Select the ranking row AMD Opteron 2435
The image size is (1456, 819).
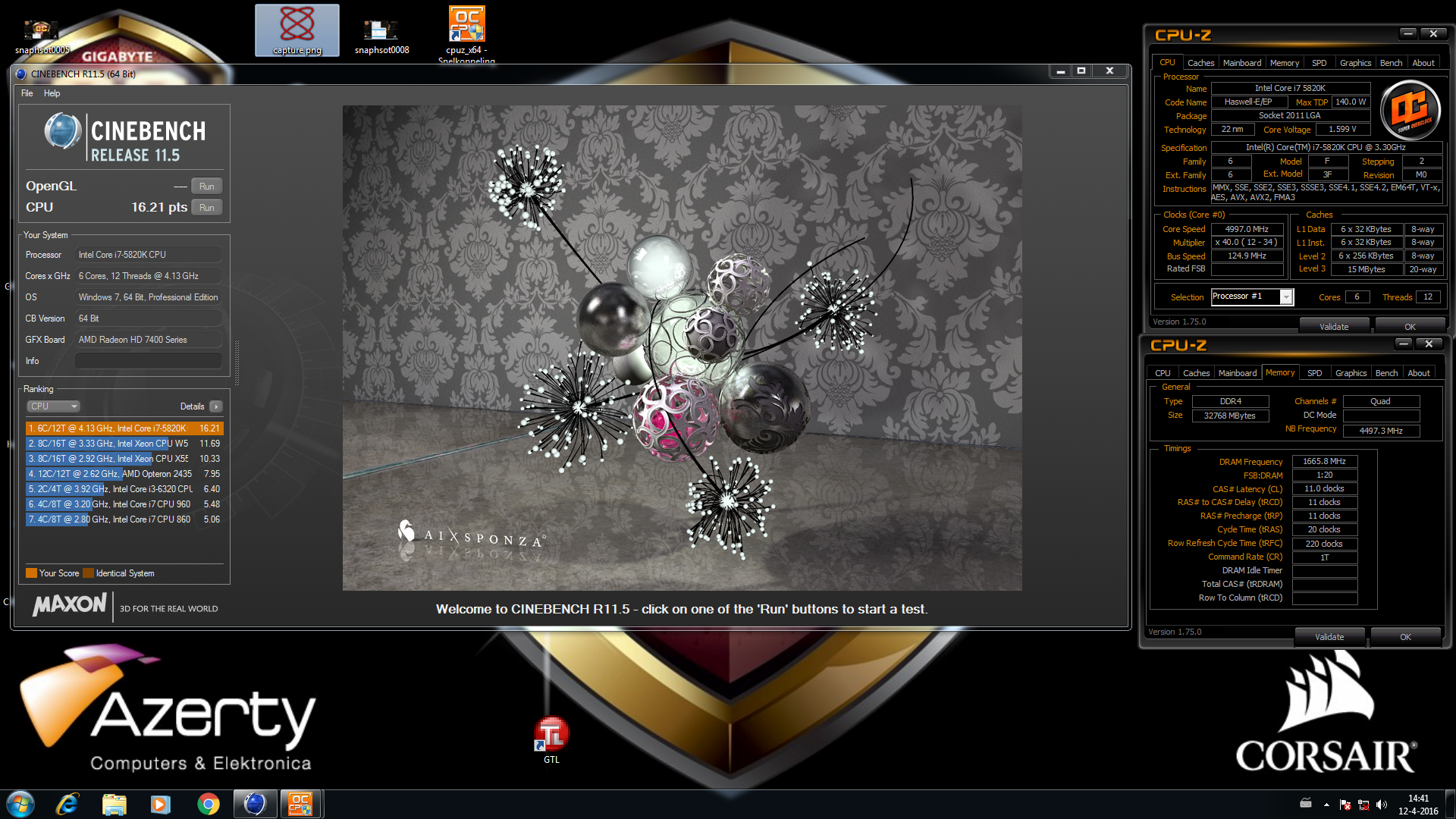tap(124, 474)
